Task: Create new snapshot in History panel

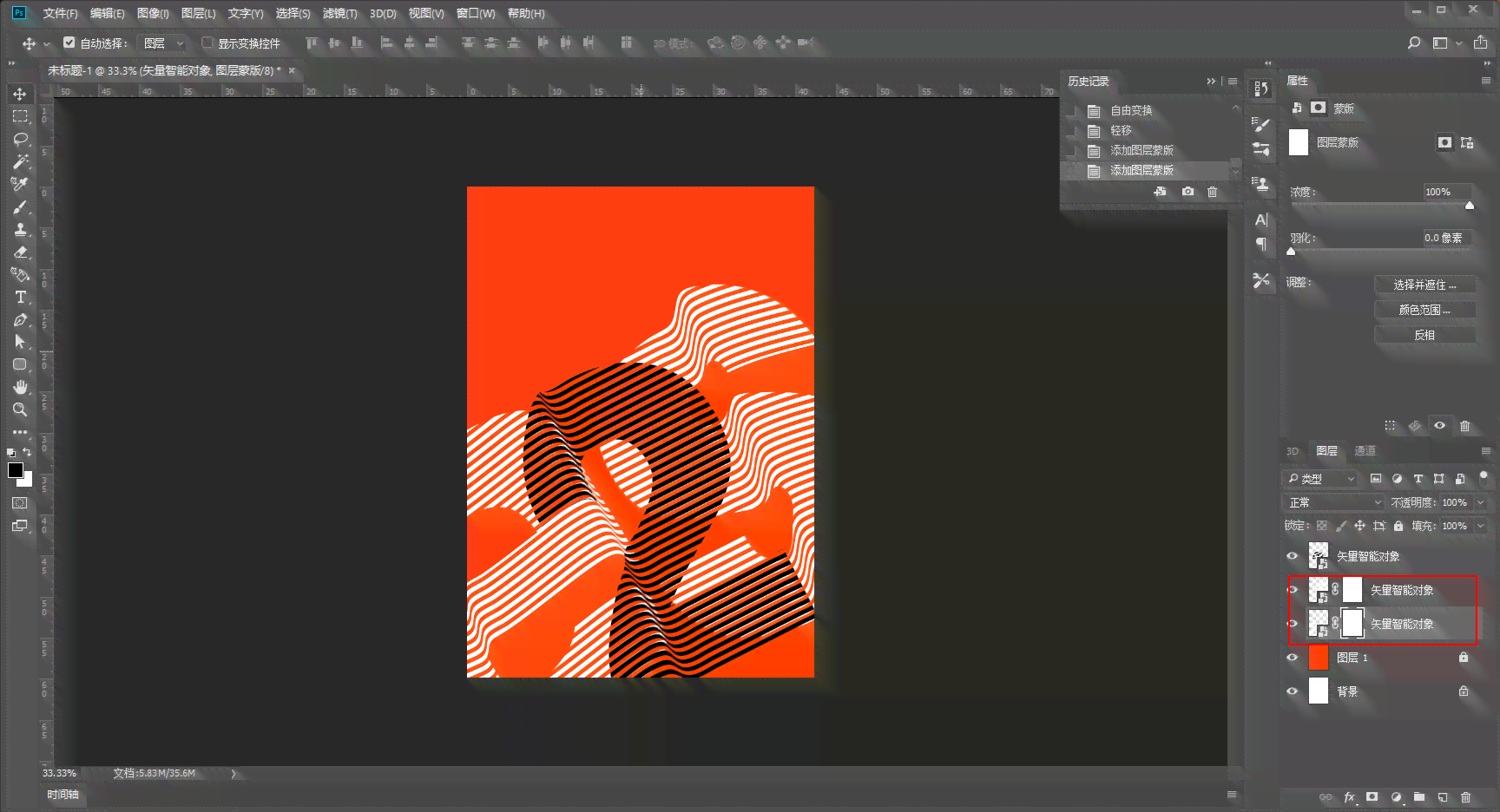Action: (x=1187, y=192)
